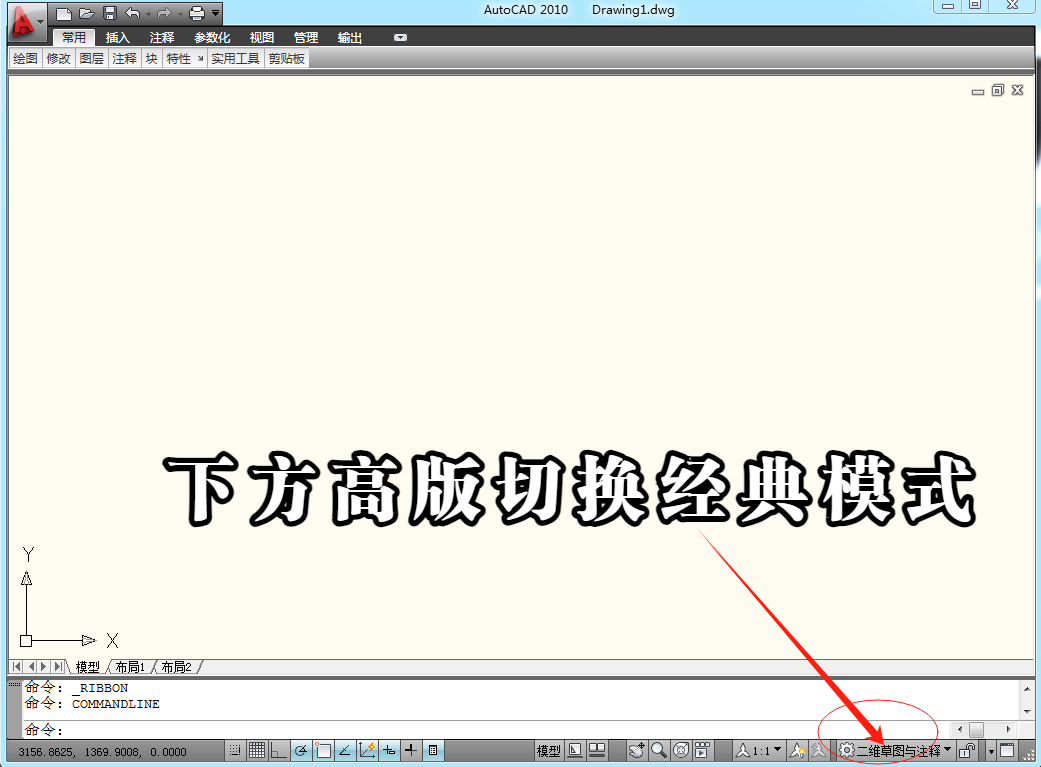Viewport: 1041px width, 767px height.
Task: Click the 模型 button in status bar
Action: (548, 751)
